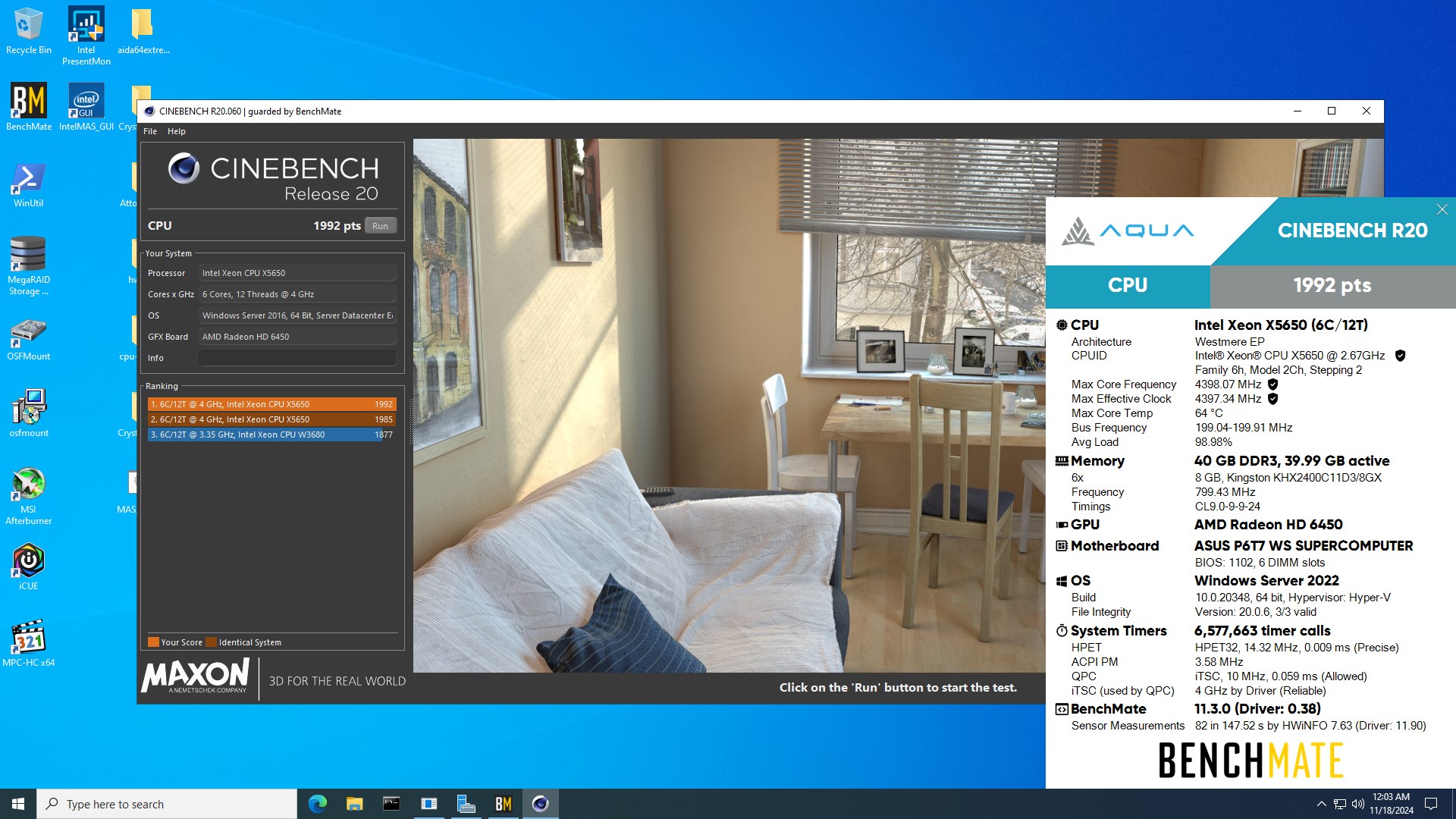Click the MAXON logo
1456x819 pixels.
pos(195,676)
